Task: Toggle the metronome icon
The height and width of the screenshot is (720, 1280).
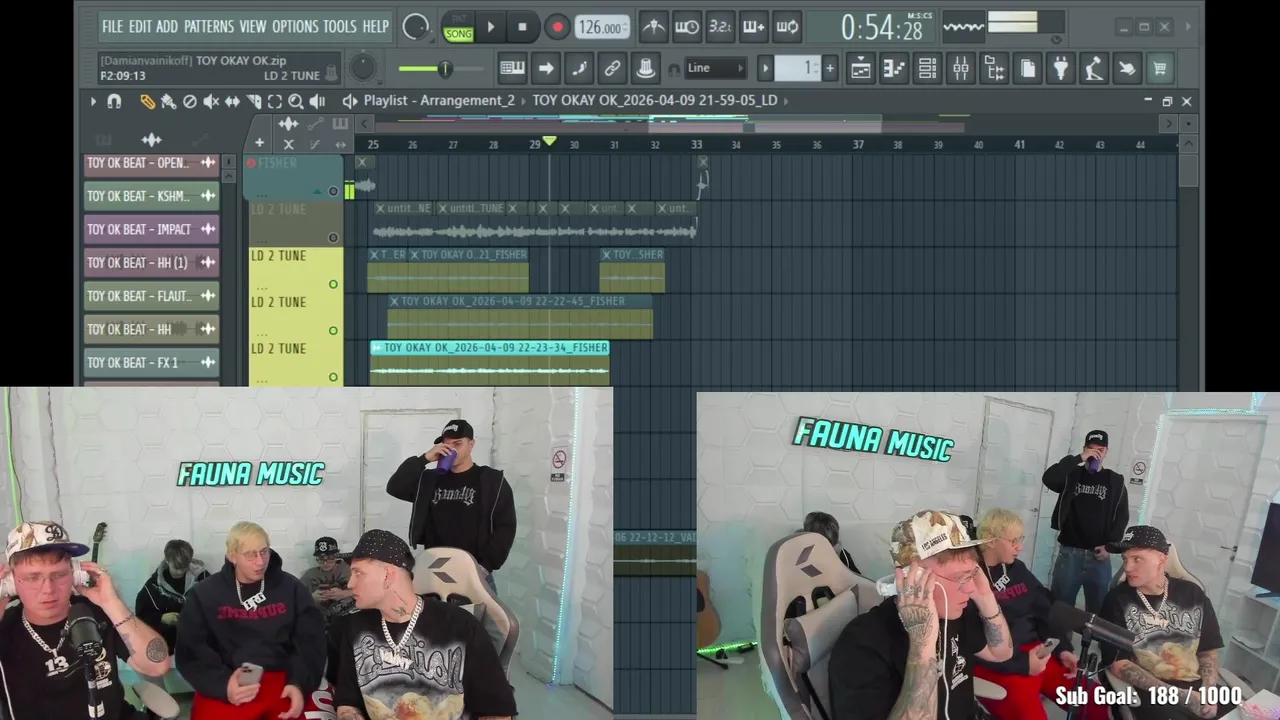Action: [x=653, y=27]
